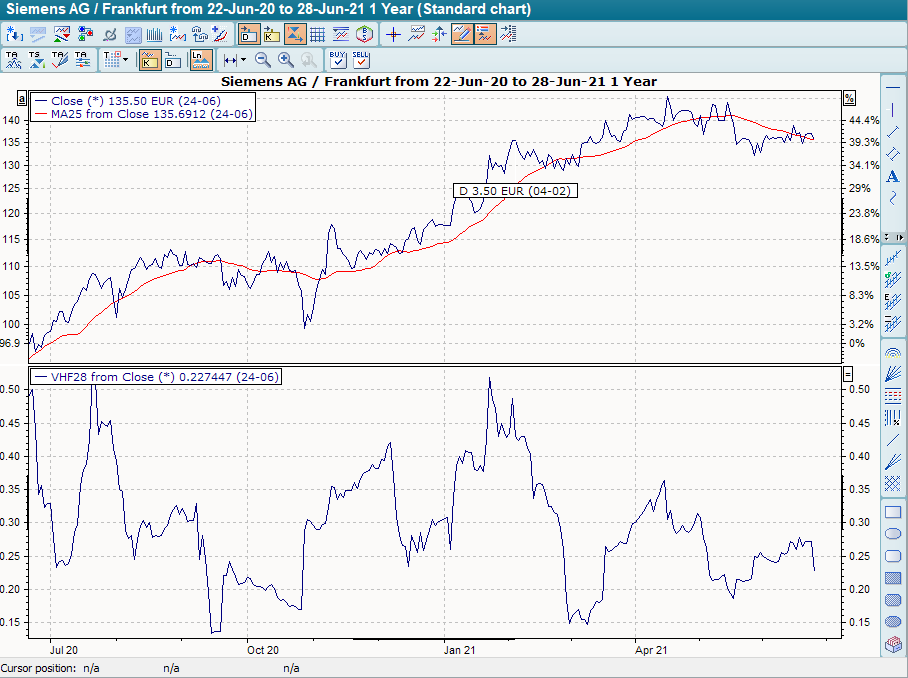
Task: Select the zoom-out magnifier tool
Action: pyautogui.click(x=262, y=60)
